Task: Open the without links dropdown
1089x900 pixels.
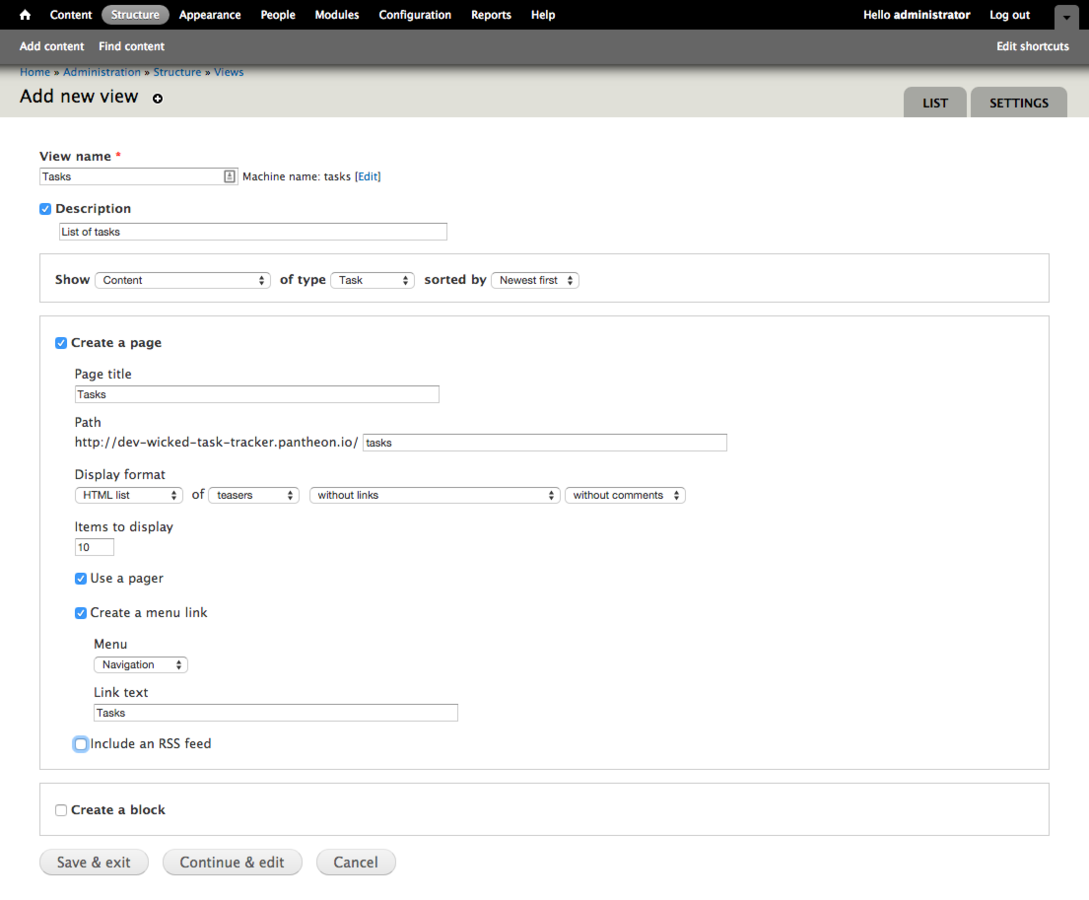Action: pyautogui.click(x=435, y=495)
